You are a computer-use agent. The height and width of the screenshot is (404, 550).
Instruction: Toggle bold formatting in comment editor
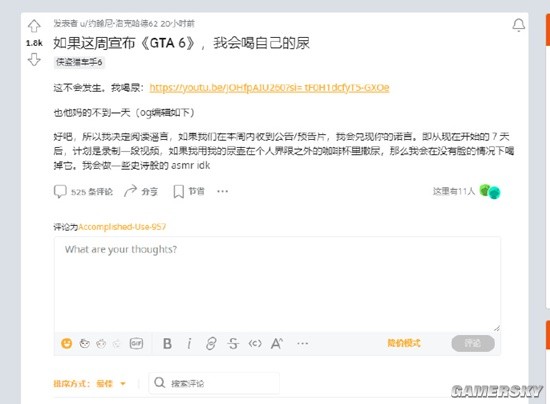pyautogui.click(x=167, y=344)
